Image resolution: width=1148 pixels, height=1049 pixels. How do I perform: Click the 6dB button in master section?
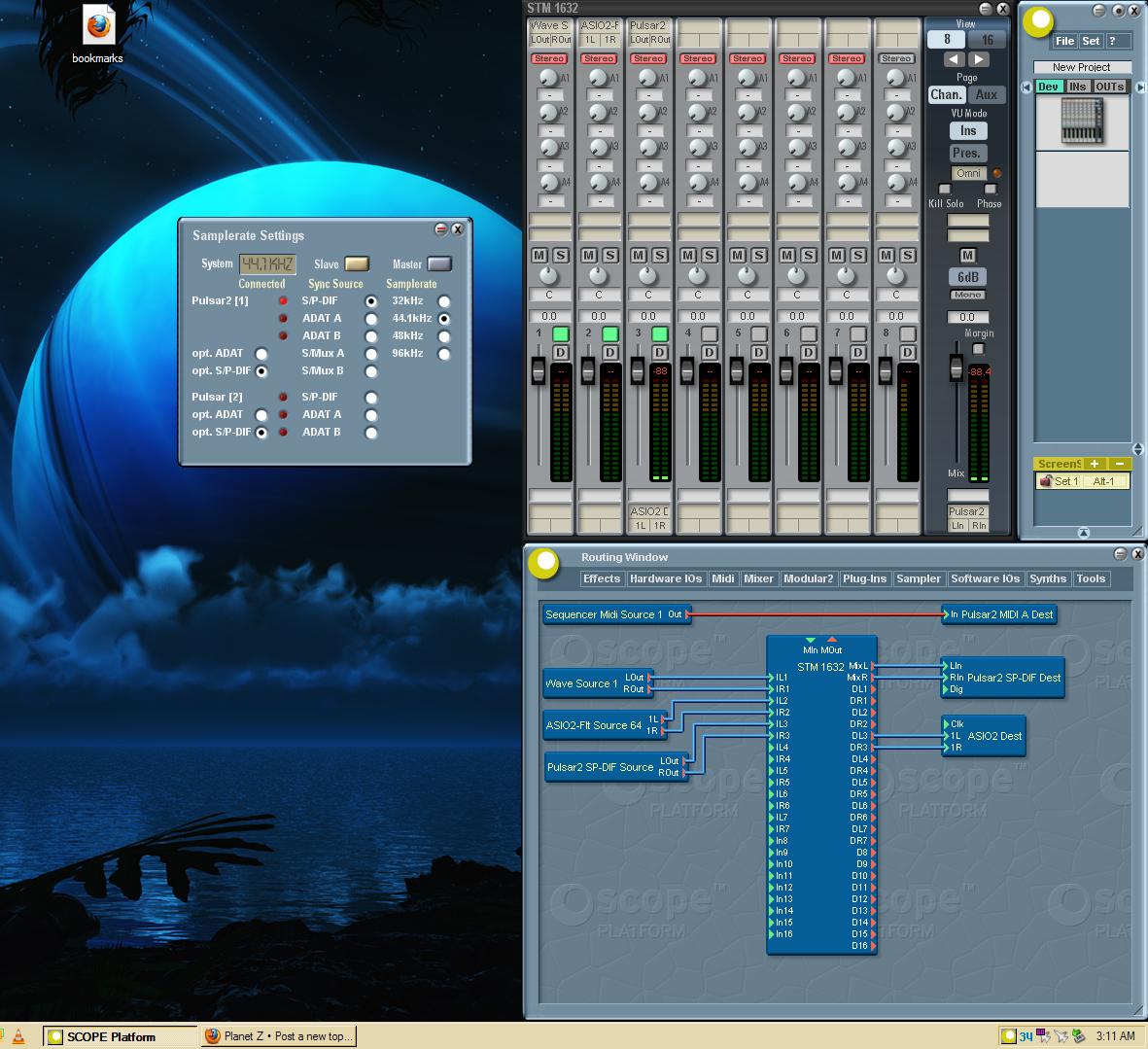968,277
